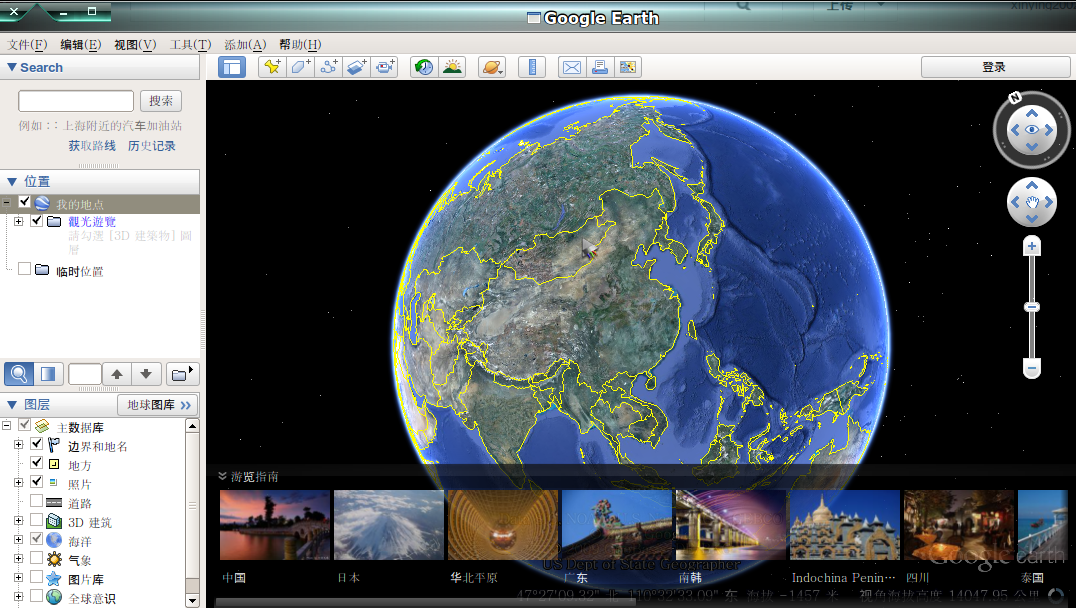The width and height of the screenshot is (1076, 608).
Task: Open the 日本 Mount Fuji thumbnail
Action: [x=388, y=525]
